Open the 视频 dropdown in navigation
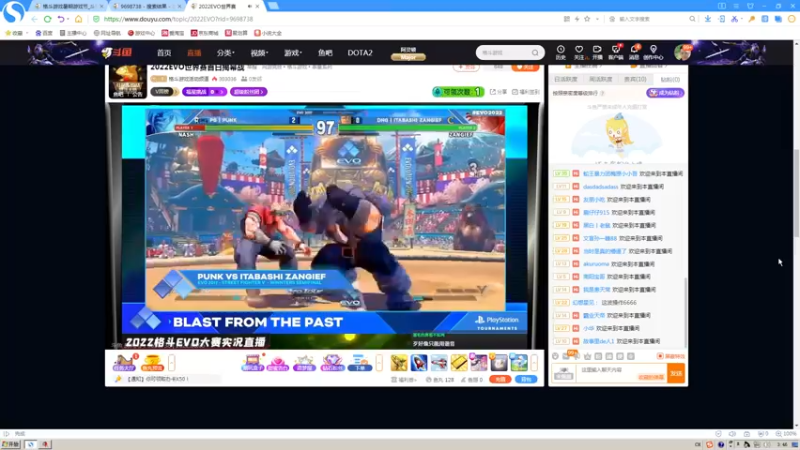The width and height of the screenshot is (800, 450). click(259, 53)
